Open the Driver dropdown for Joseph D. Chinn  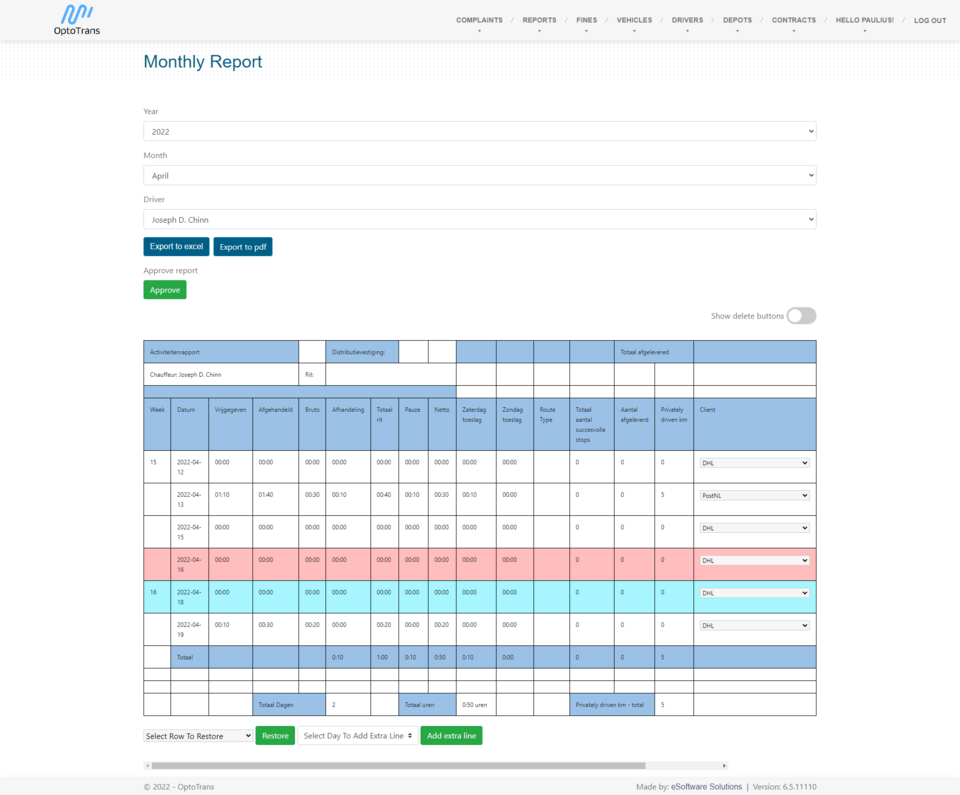tap(479, 219)
